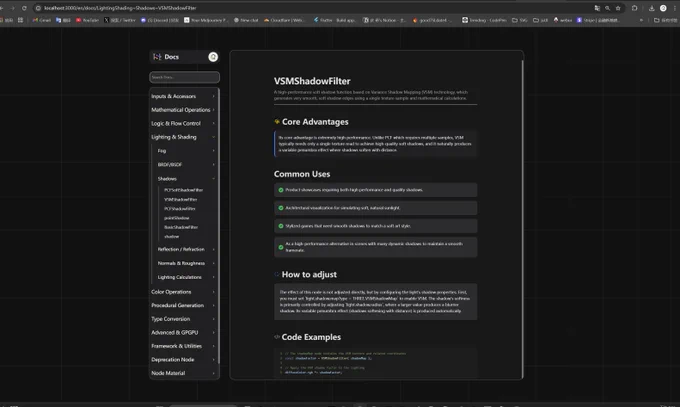Click the Core Advantages heading

pyautogui.click(x=315, y=122)
